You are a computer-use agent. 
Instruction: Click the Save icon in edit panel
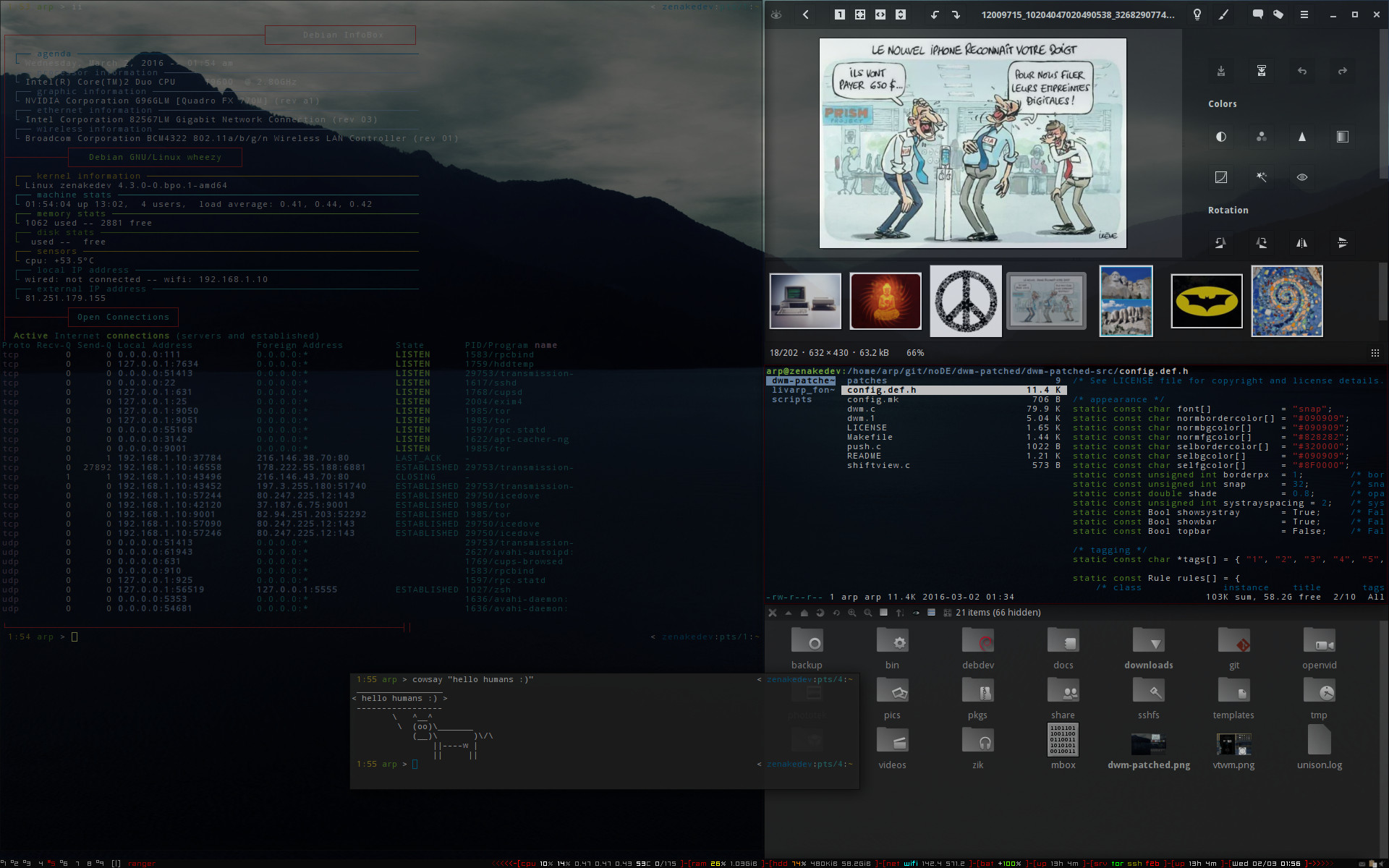[1221, 71]
